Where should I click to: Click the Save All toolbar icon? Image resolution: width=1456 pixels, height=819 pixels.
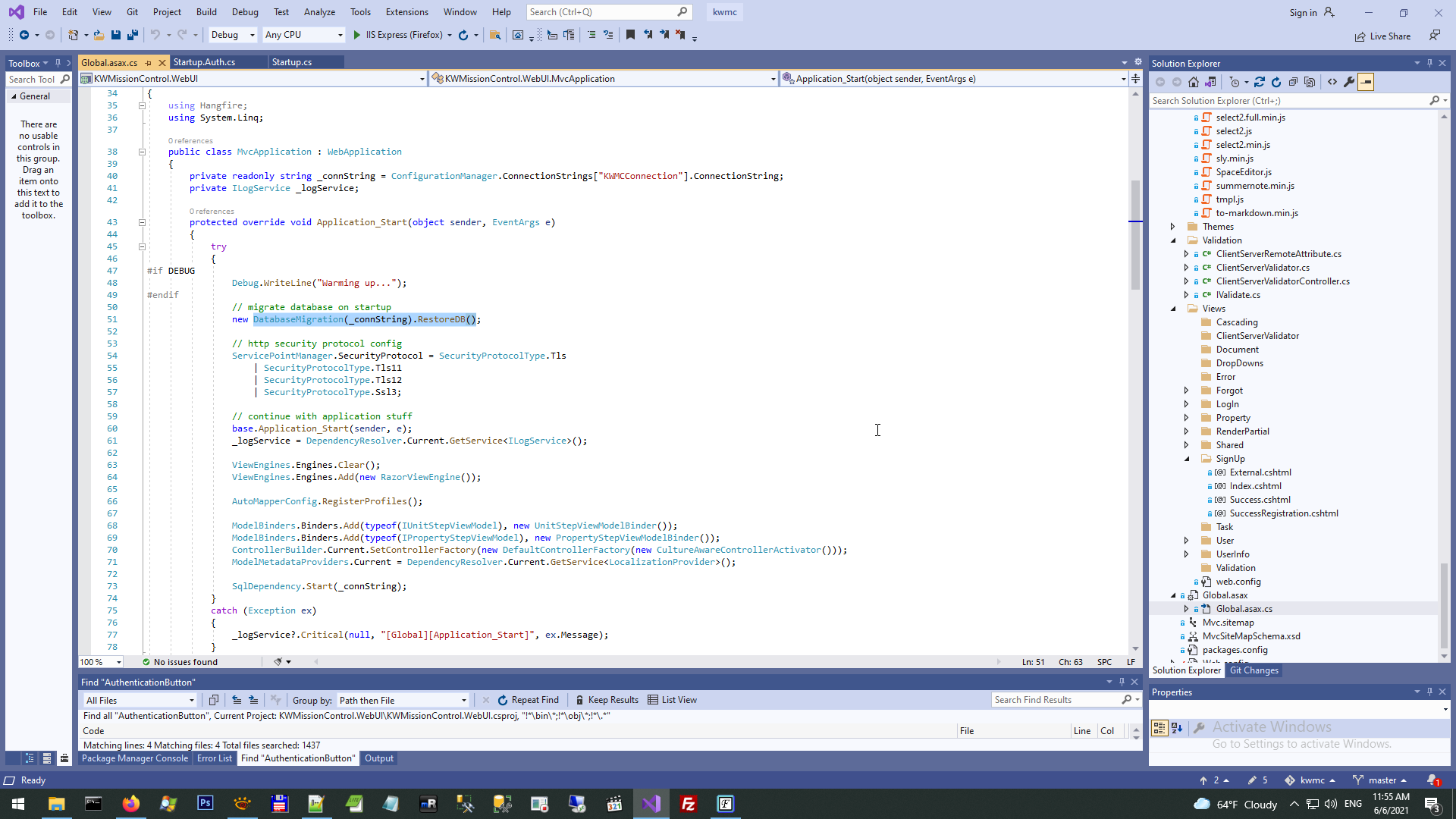coord(132,35)
